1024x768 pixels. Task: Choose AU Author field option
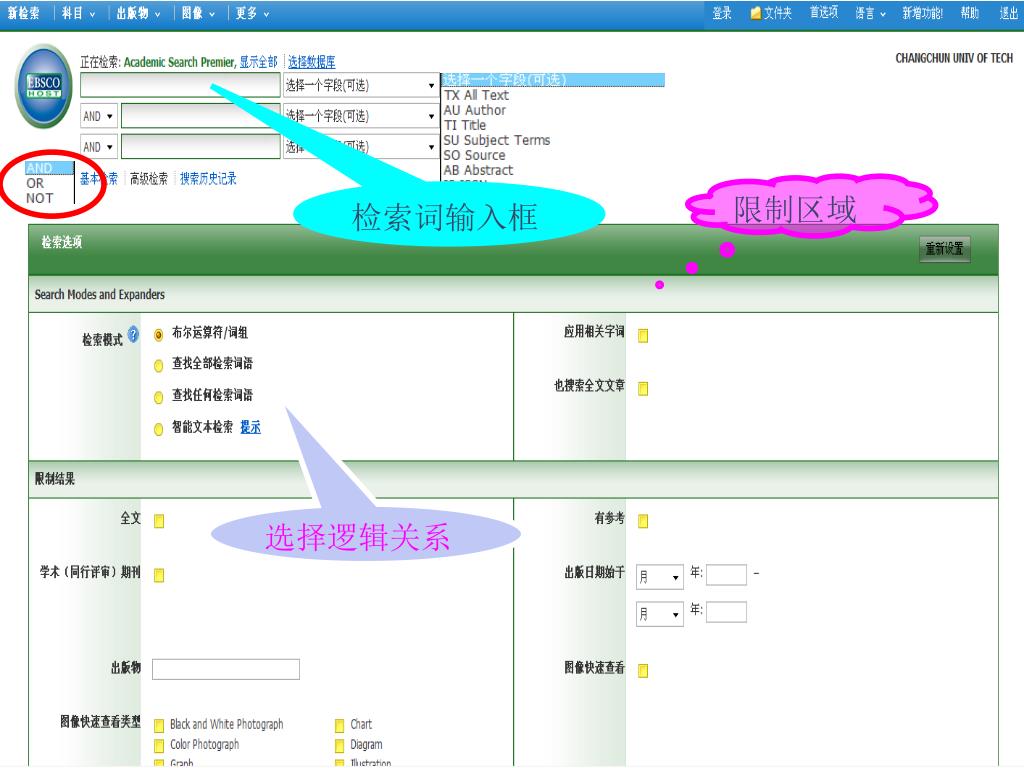[475, 110]
